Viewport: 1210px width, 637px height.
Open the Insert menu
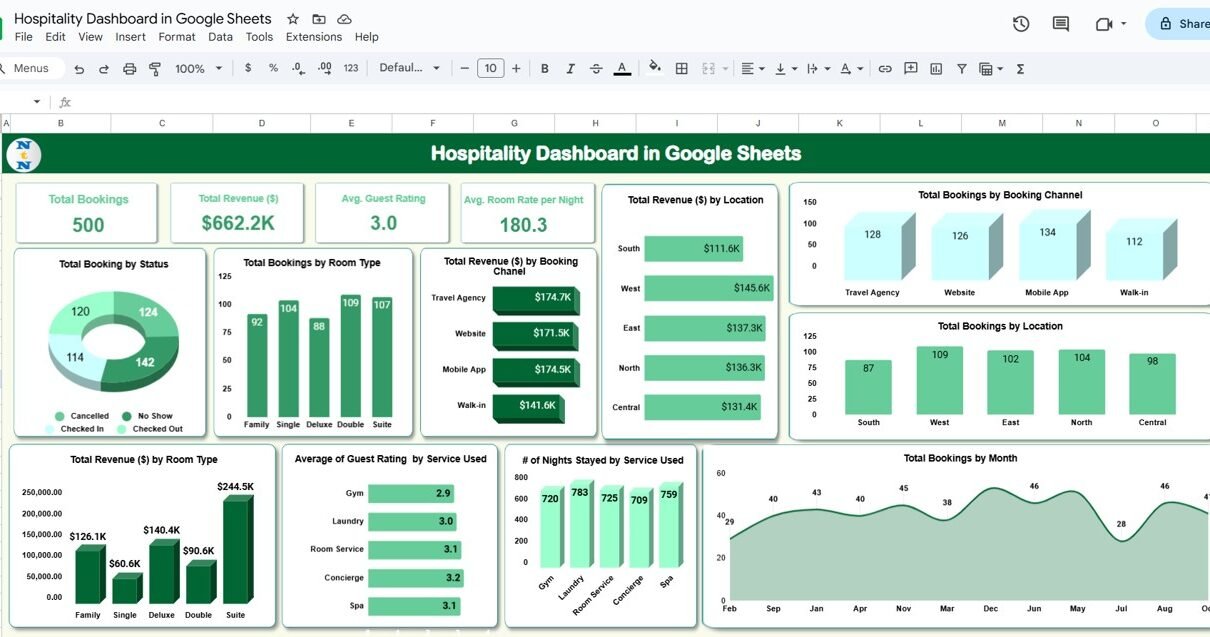130,37
